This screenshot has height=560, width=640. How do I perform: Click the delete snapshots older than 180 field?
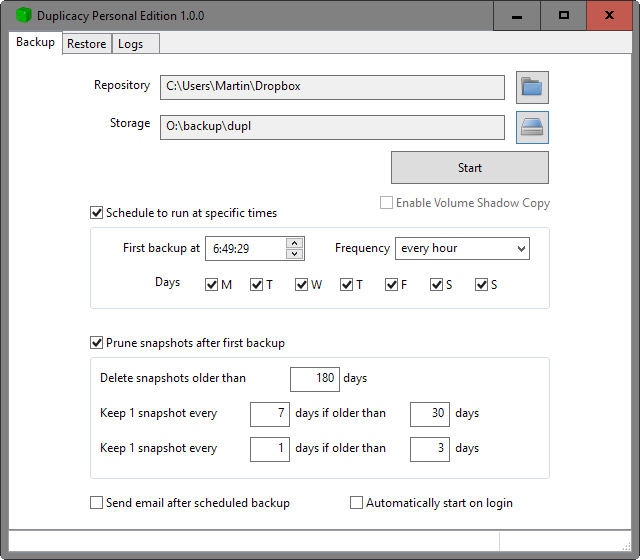click(x=315, y=379)
